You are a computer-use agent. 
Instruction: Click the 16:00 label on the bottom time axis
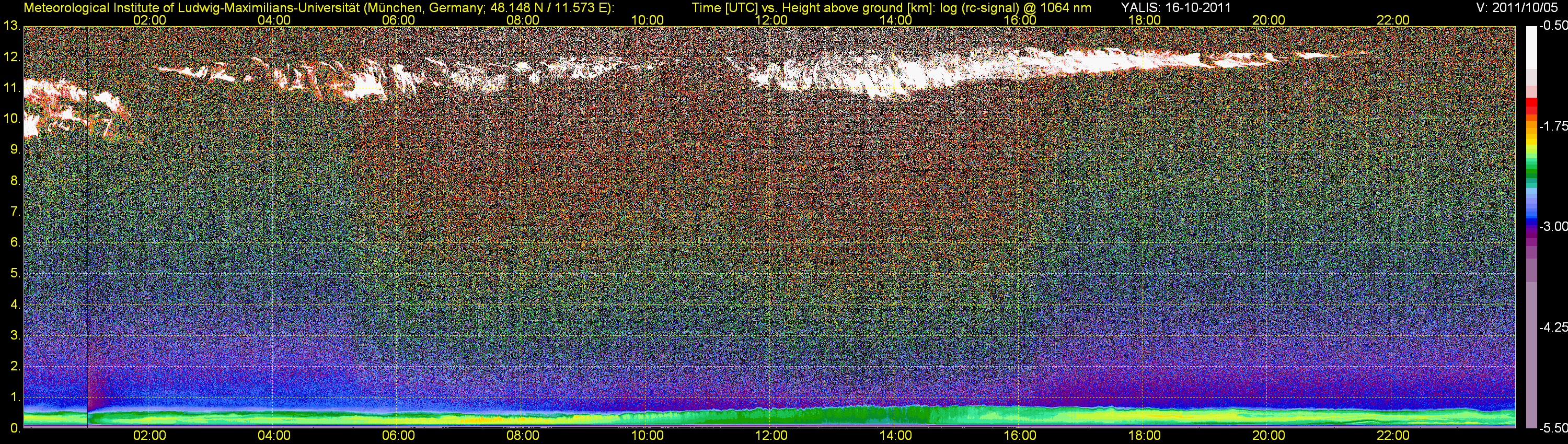[1020, 436]
